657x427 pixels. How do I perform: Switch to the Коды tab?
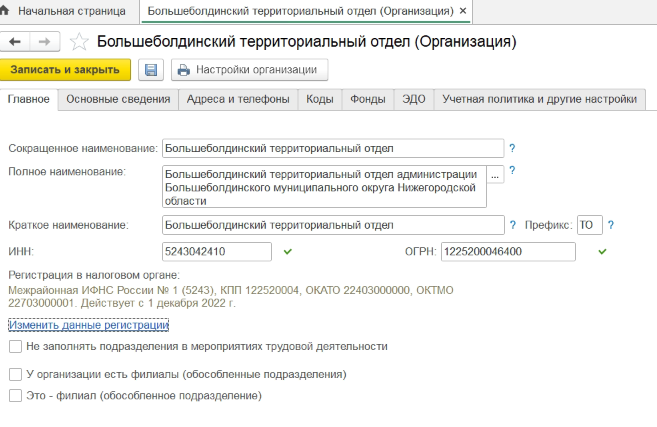pyautogui.click(x=320, y=99)
